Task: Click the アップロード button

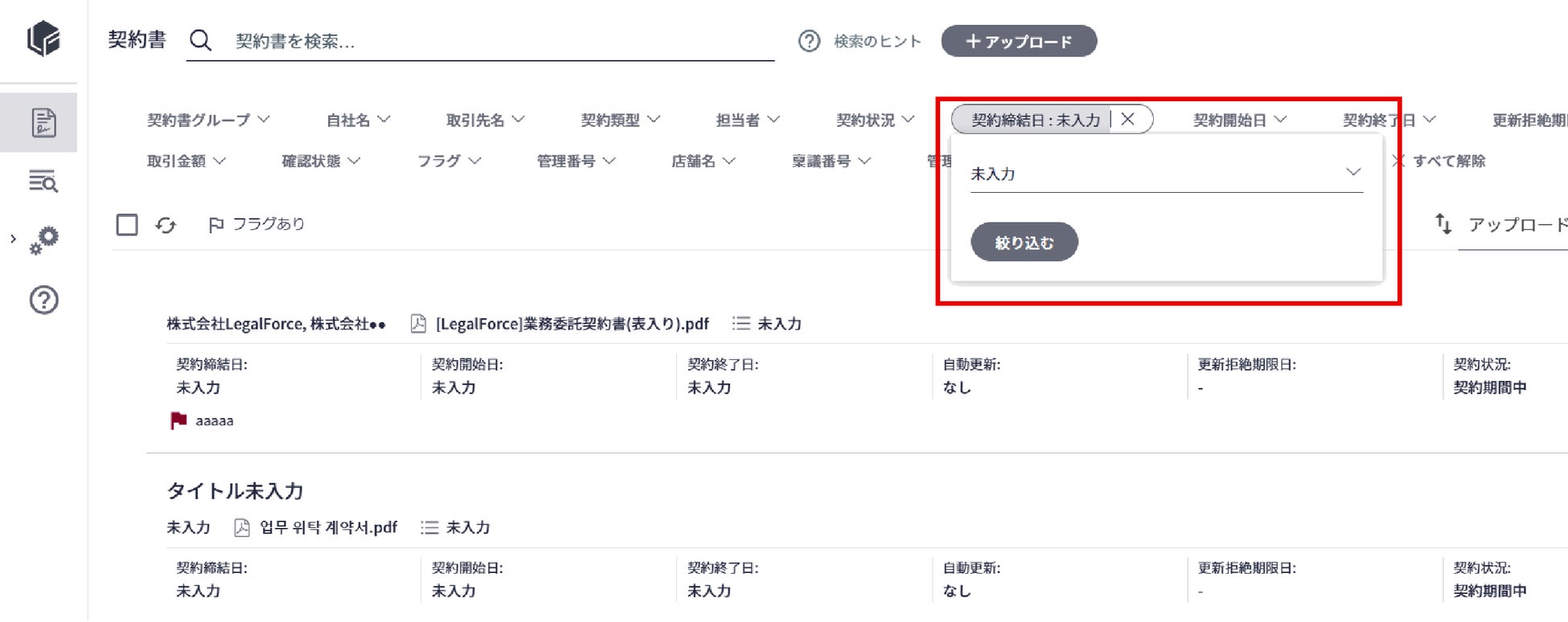Action: [x=1019, y=41]
